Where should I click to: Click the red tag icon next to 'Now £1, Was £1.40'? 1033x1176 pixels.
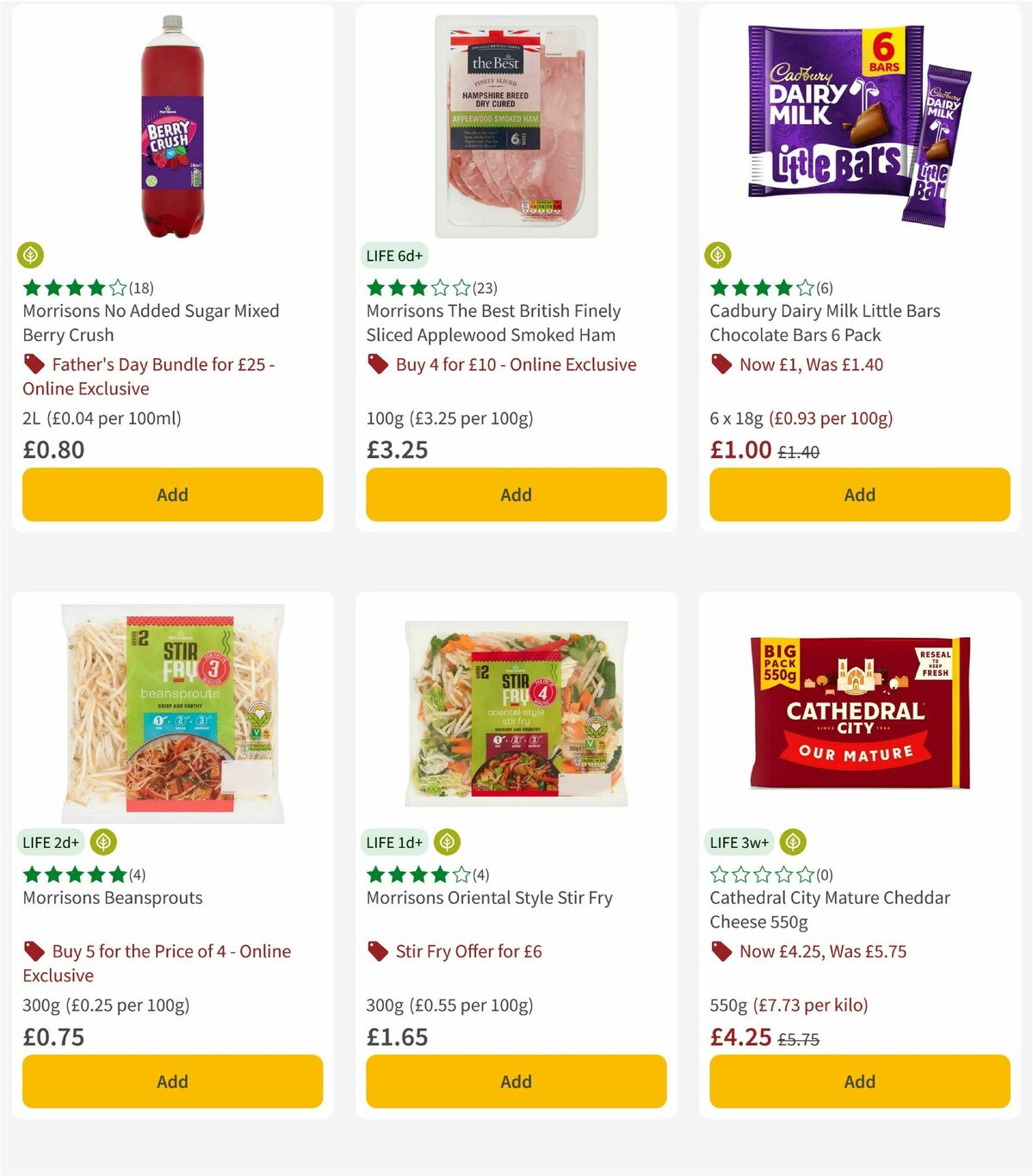coord(722,364)
